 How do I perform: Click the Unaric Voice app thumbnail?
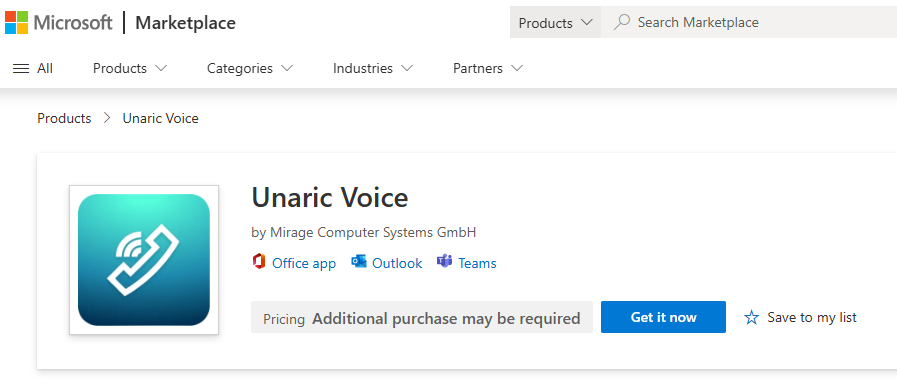(144, 260)
